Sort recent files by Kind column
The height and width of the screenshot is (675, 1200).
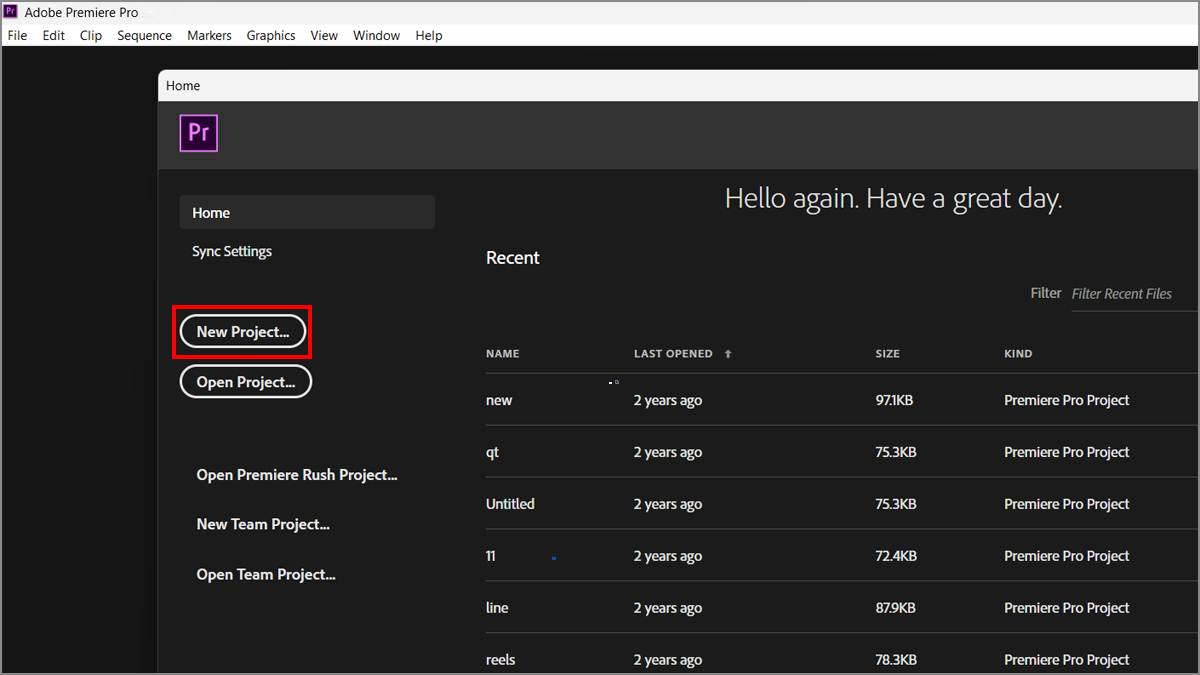point(1018,354)
